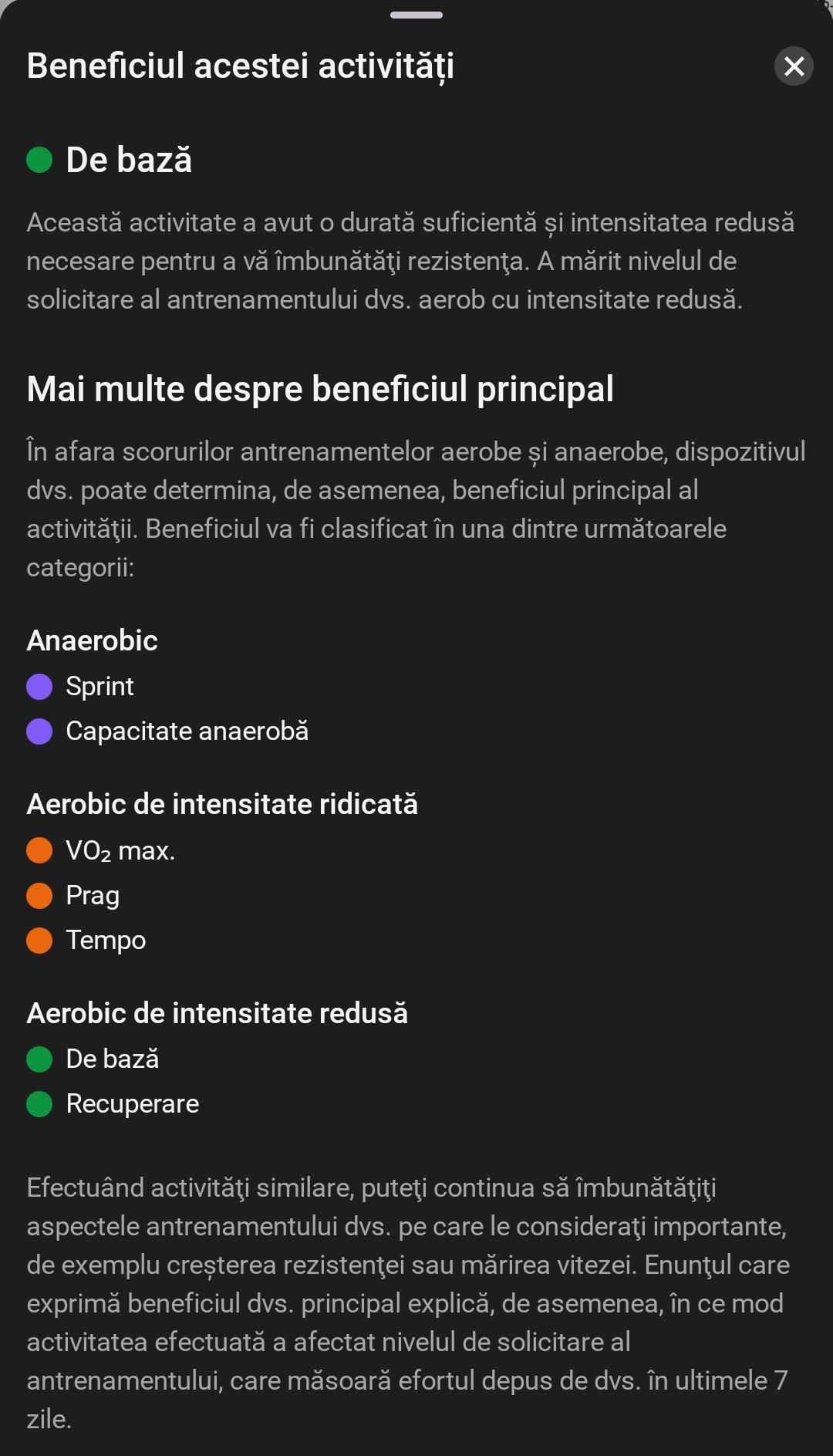Tap the large green dot beside the De bază heading
The height and width of the screenshot is (1456, 833).
(39, 160)
